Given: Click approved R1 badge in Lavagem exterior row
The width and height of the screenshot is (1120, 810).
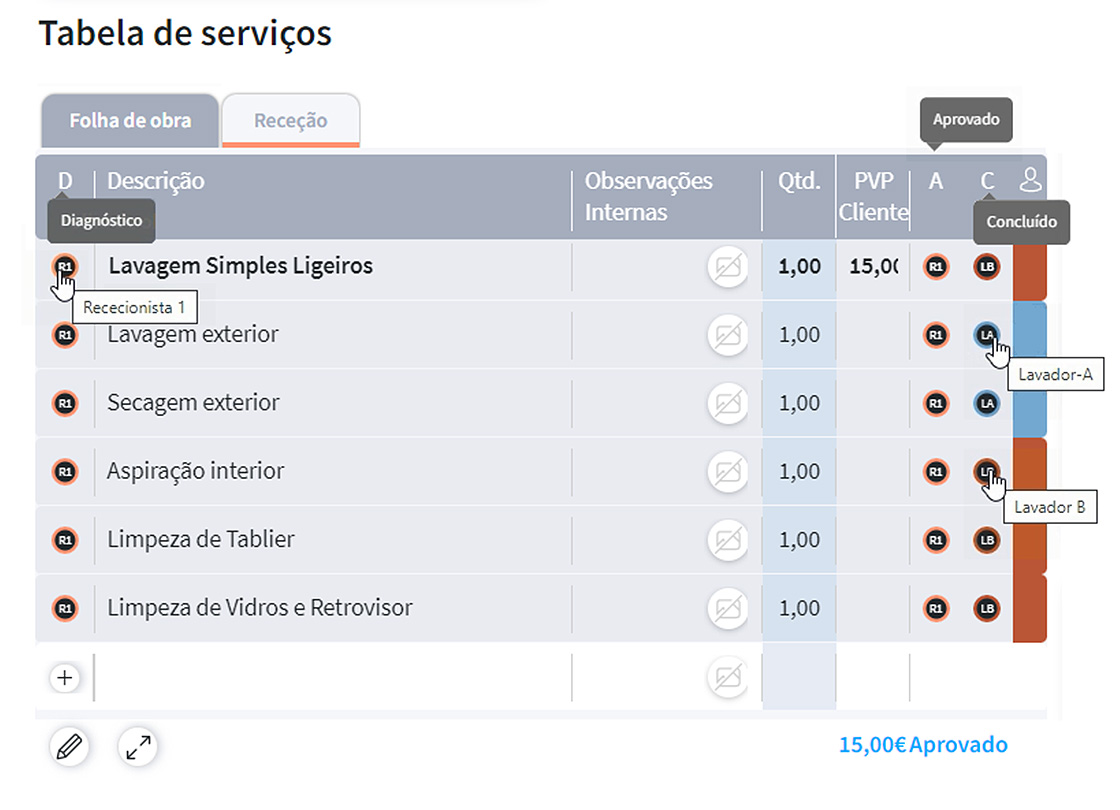Looking at the screenshot, I should [936, 335].
